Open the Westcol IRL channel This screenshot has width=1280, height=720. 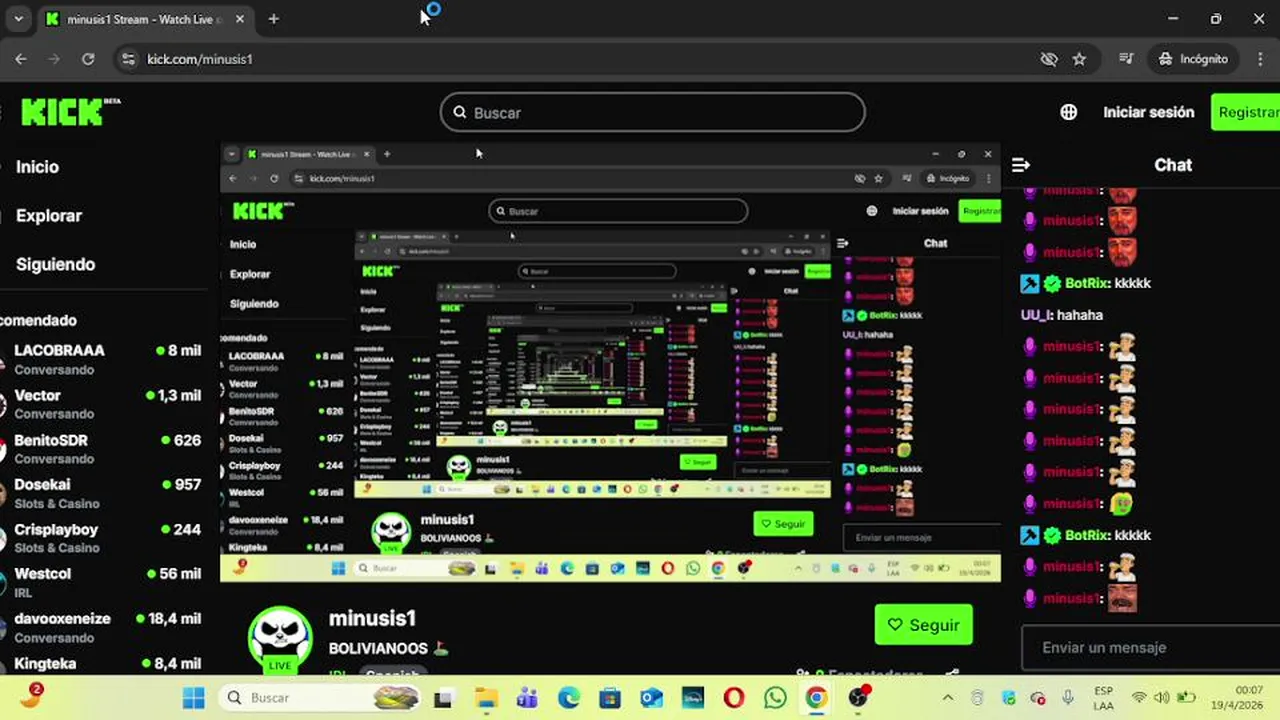[102, 583]
